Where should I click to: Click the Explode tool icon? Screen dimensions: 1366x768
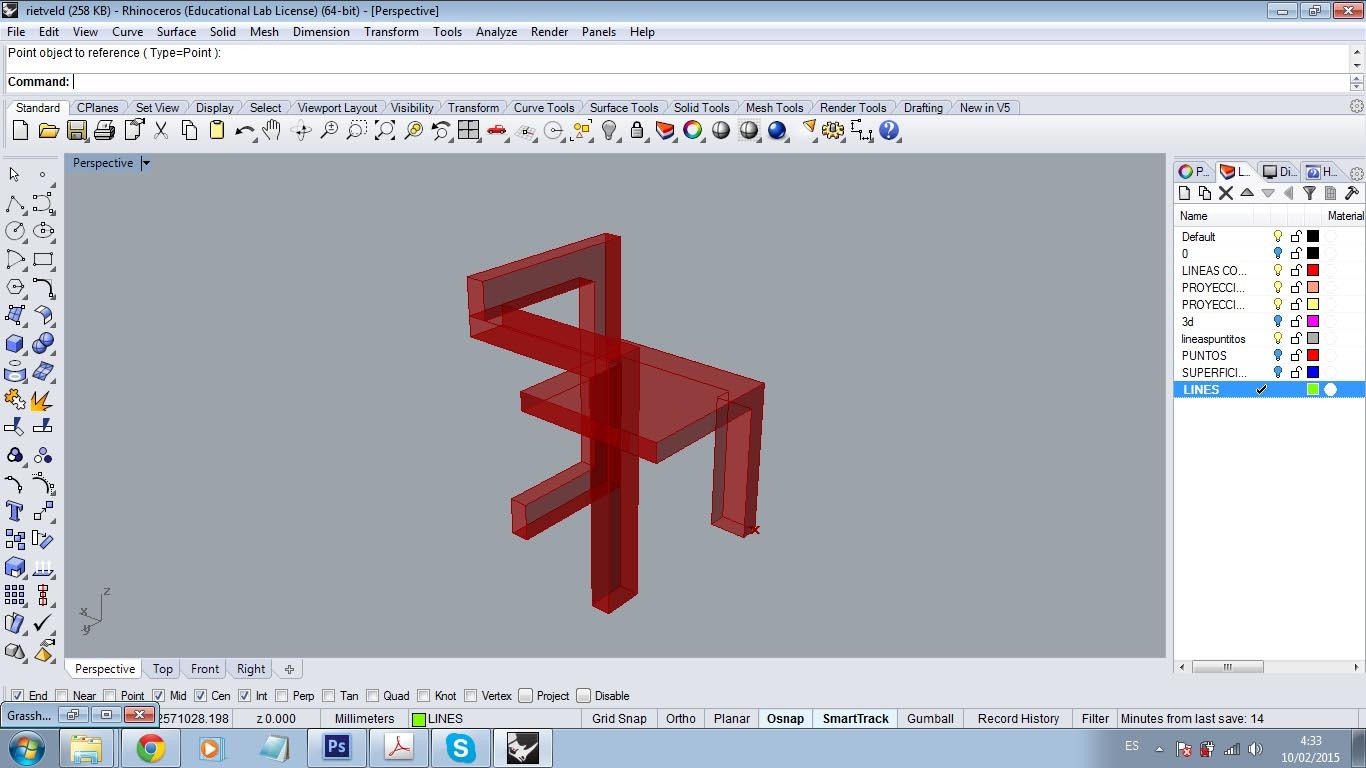tap(43, 399)
